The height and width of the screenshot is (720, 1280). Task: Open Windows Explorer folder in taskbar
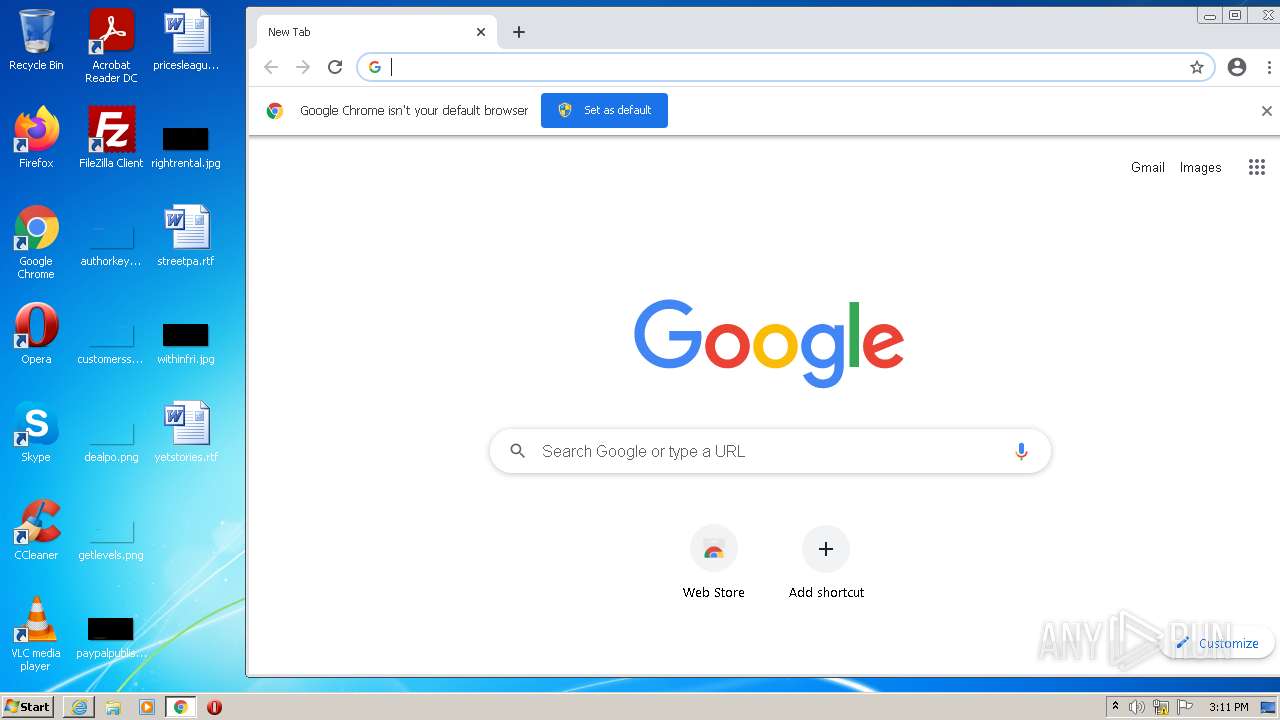coord(113,707)
